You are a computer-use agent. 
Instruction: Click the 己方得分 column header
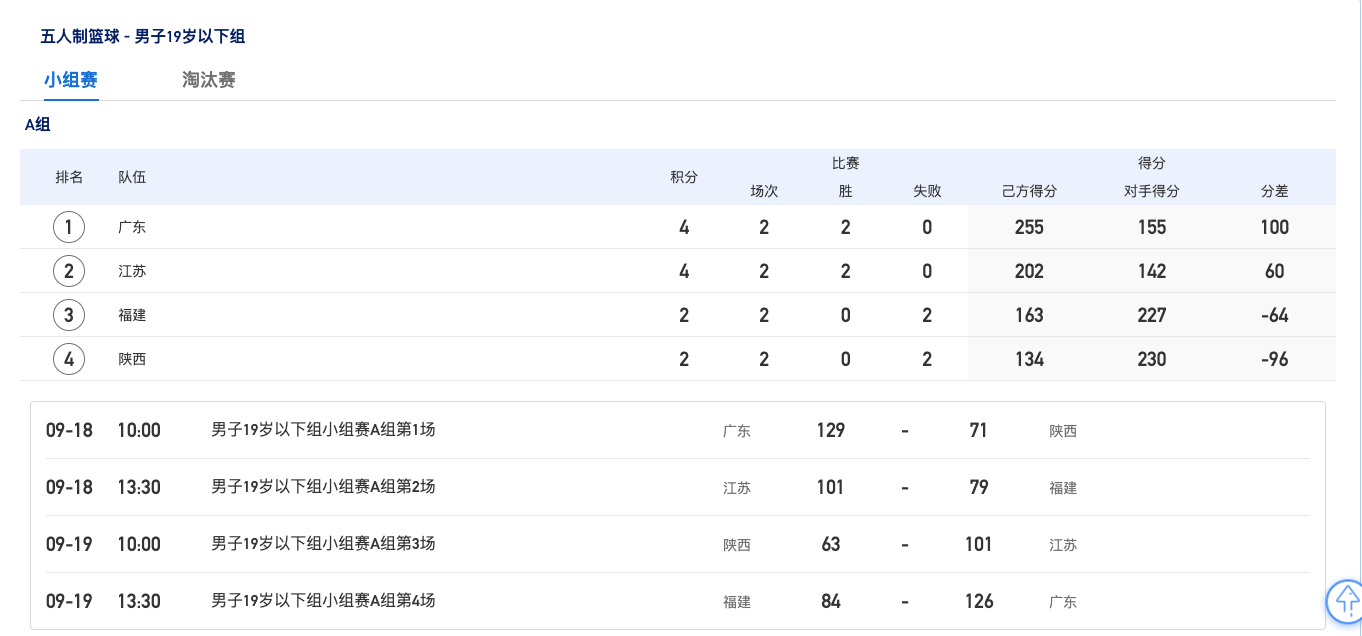point(1029,191)
